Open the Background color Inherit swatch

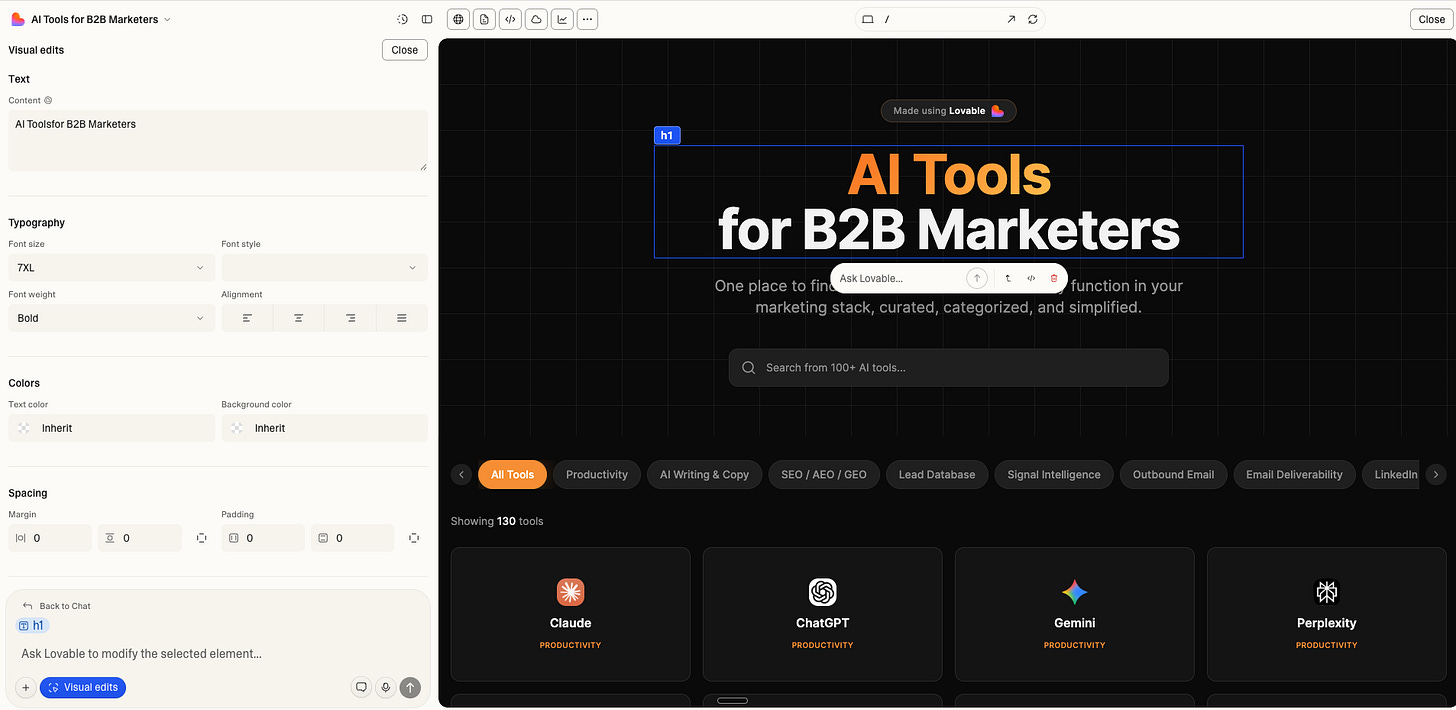tap(324, 428)
